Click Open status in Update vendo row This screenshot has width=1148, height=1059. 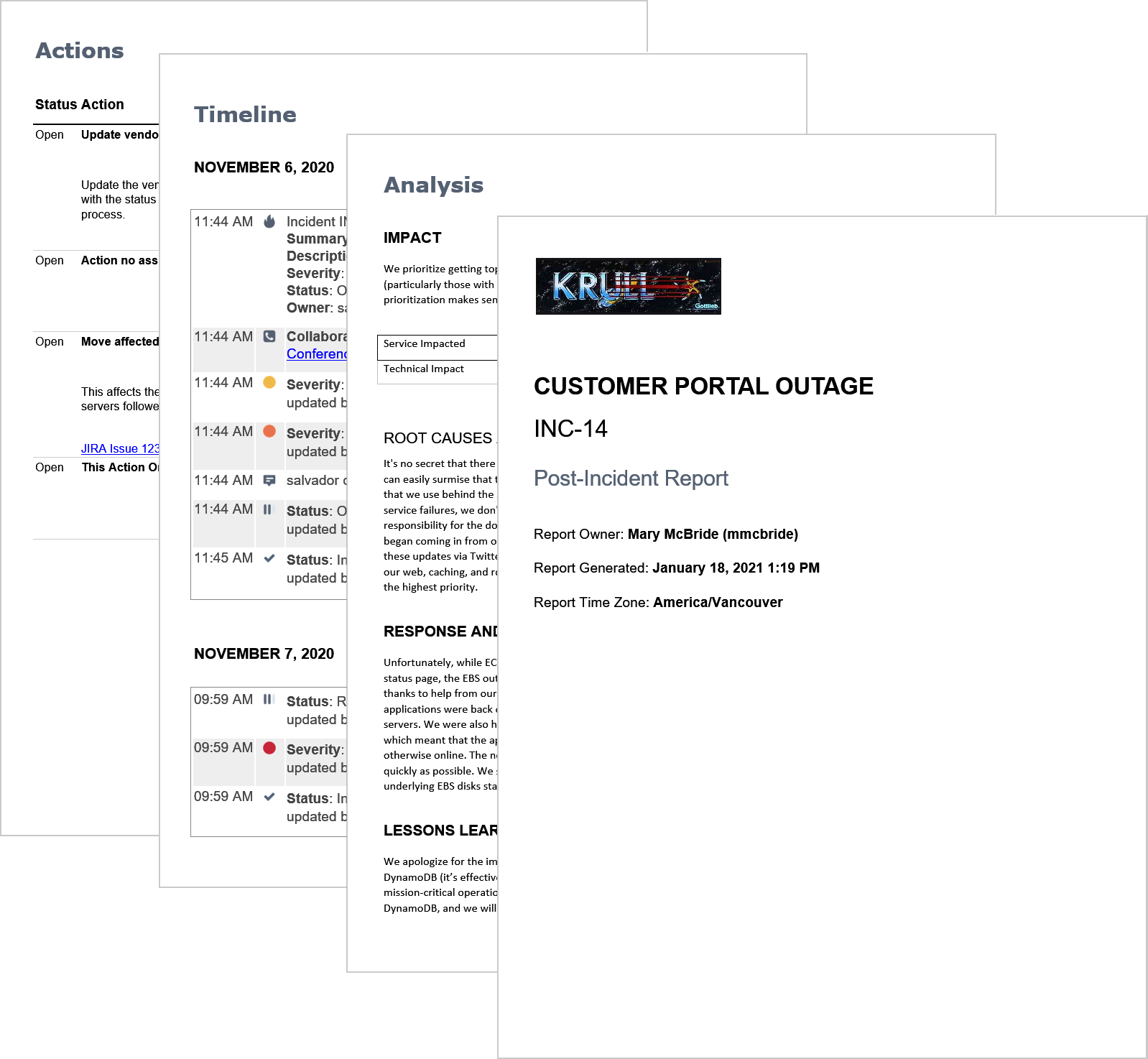(50, 134)
